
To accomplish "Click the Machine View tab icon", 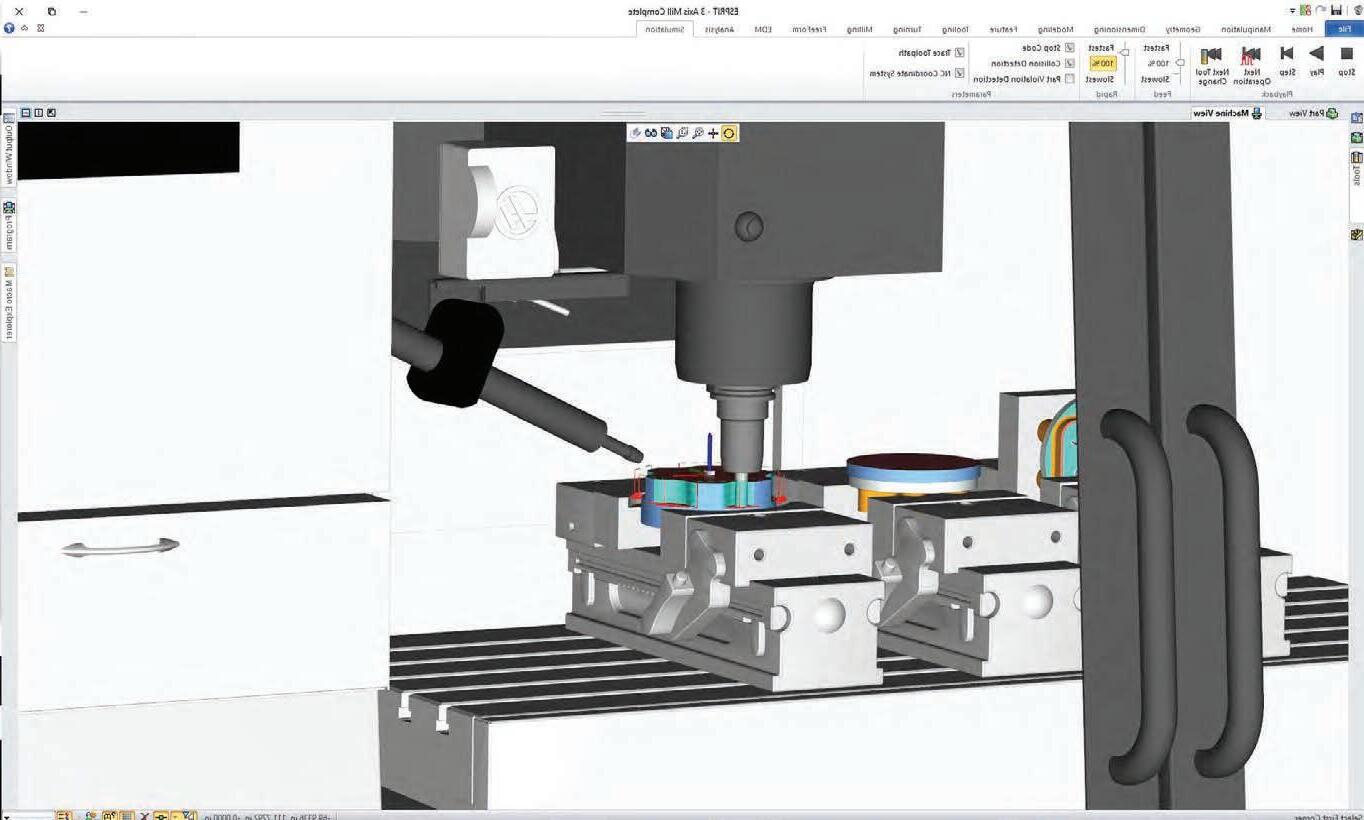I will [x=1257, y=113].
